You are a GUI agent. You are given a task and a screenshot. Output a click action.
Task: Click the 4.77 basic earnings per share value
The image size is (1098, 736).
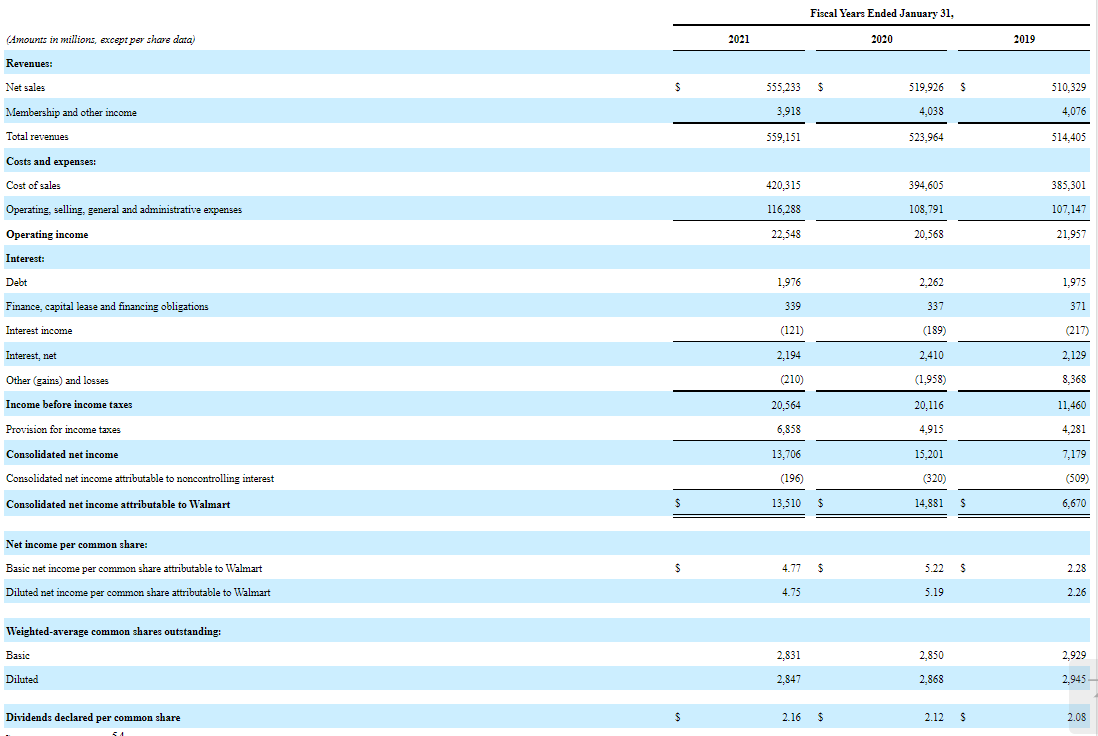point(789,567)
